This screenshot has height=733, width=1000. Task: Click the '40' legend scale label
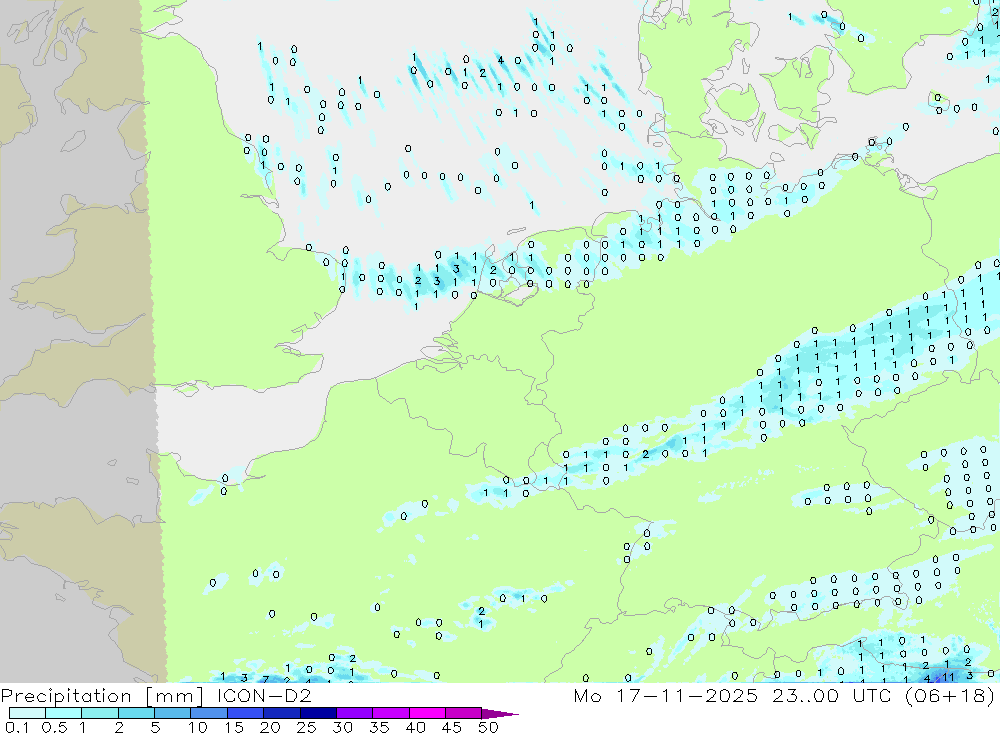[x=415, y=727]
